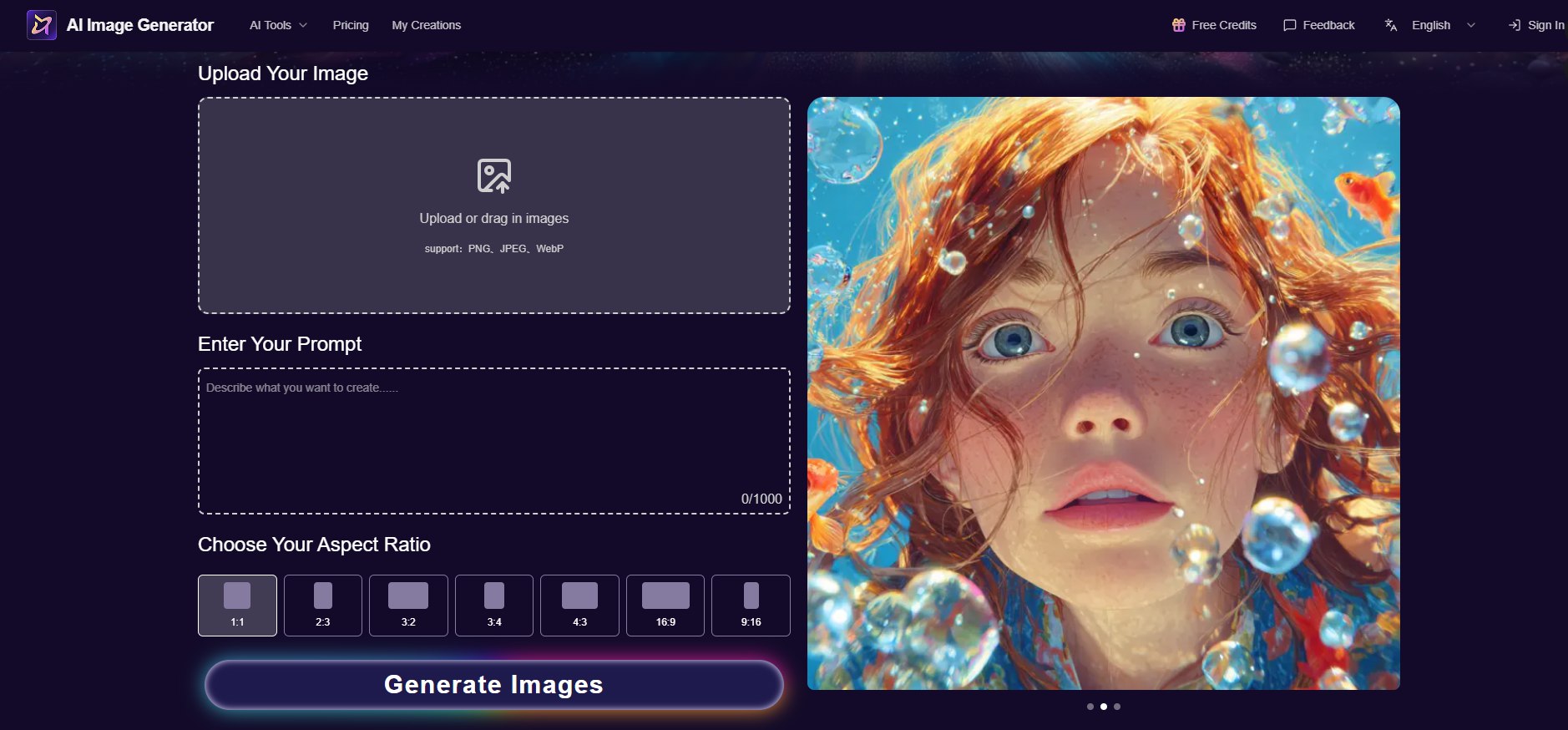1568x730 pixels.
Task: Go to My Creations
Action: (426, 25)
